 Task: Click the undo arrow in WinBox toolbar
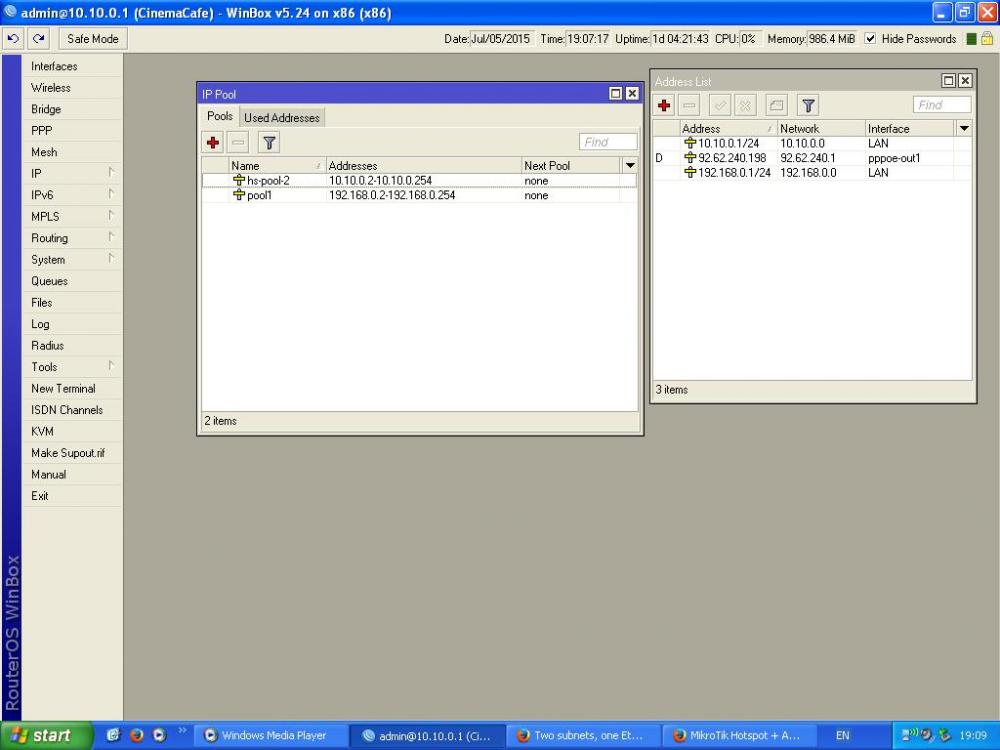coord(13,39)
